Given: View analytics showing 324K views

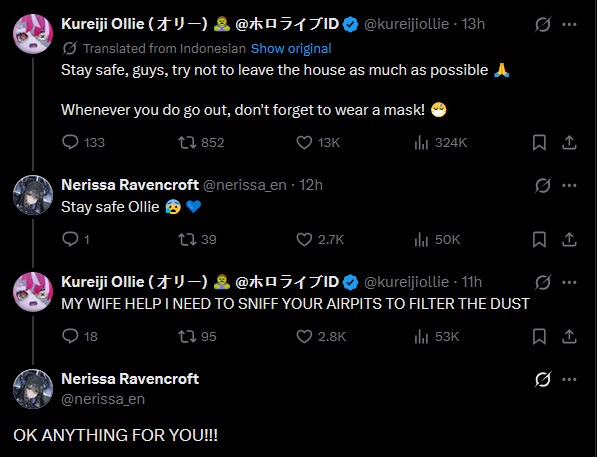Looking at the screenshot, I should (x=421, y=143).
